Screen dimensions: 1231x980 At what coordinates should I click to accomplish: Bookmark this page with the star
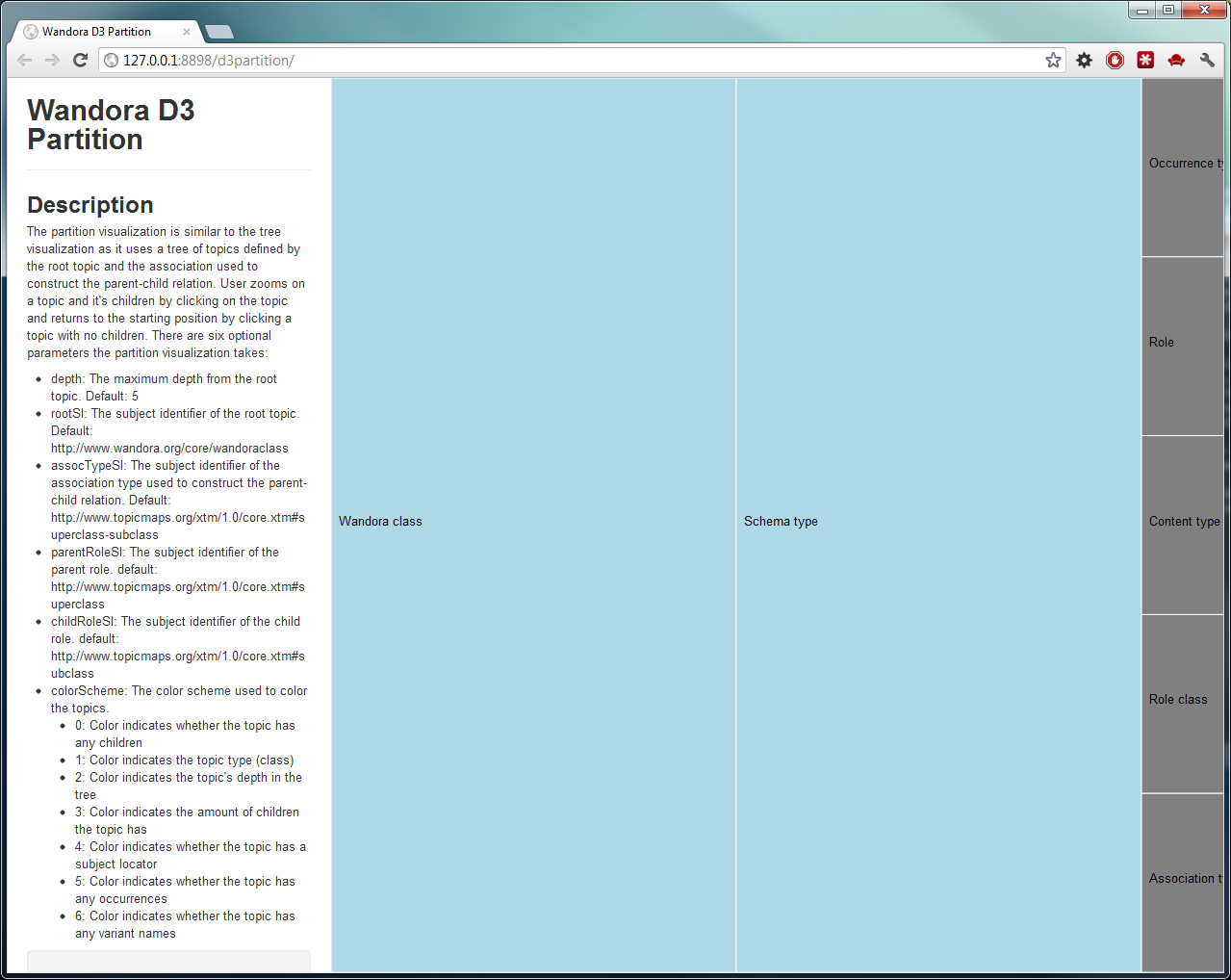1051,60
